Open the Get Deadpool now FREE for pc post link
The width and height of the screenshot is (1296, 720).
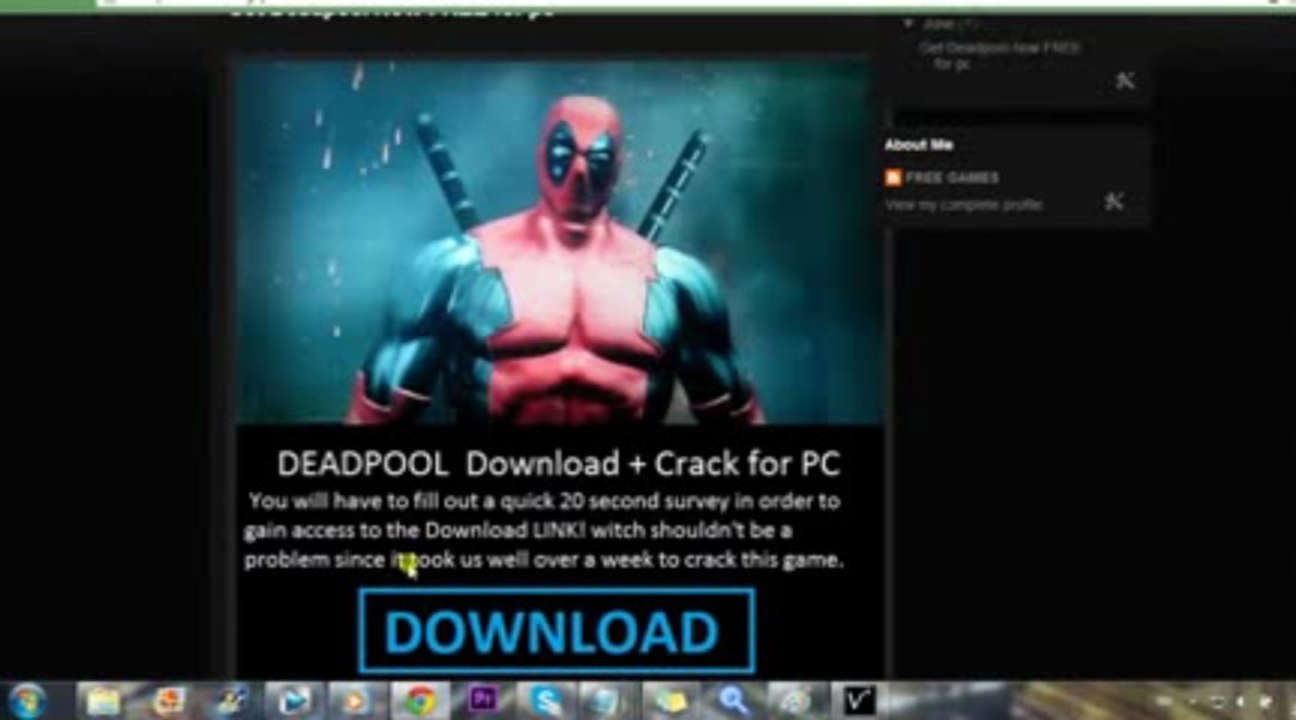point(999,56)
